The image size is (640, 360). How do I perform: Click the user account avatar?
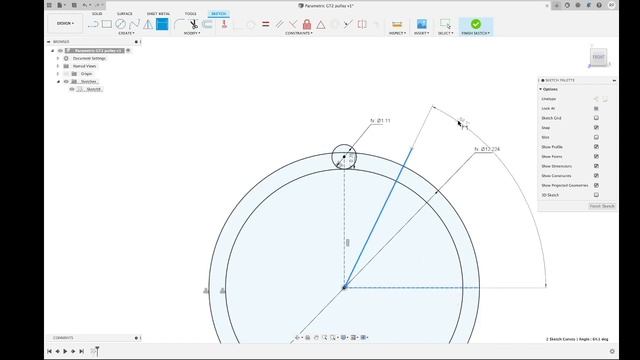tap(611, 5)
